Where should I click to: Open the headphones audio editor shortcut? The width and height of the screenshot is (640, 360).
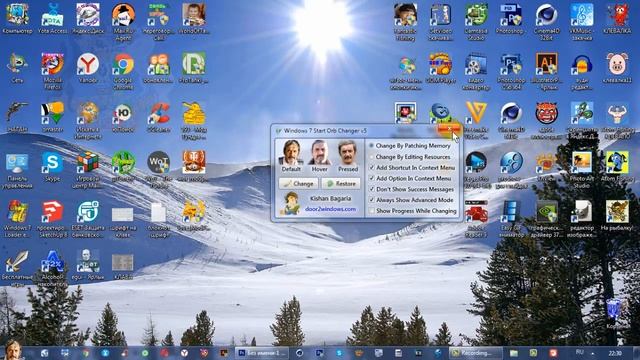[x=582, y=71]
